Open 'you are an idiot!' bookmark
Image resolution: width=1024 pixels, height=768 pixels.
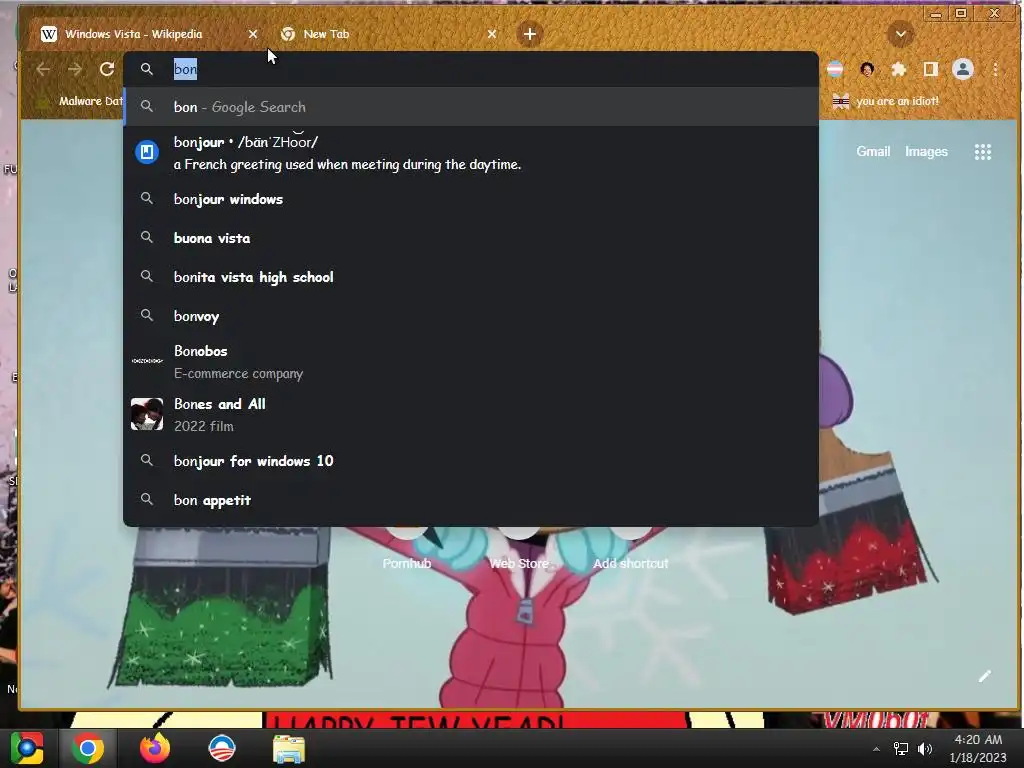pos(885,101)
